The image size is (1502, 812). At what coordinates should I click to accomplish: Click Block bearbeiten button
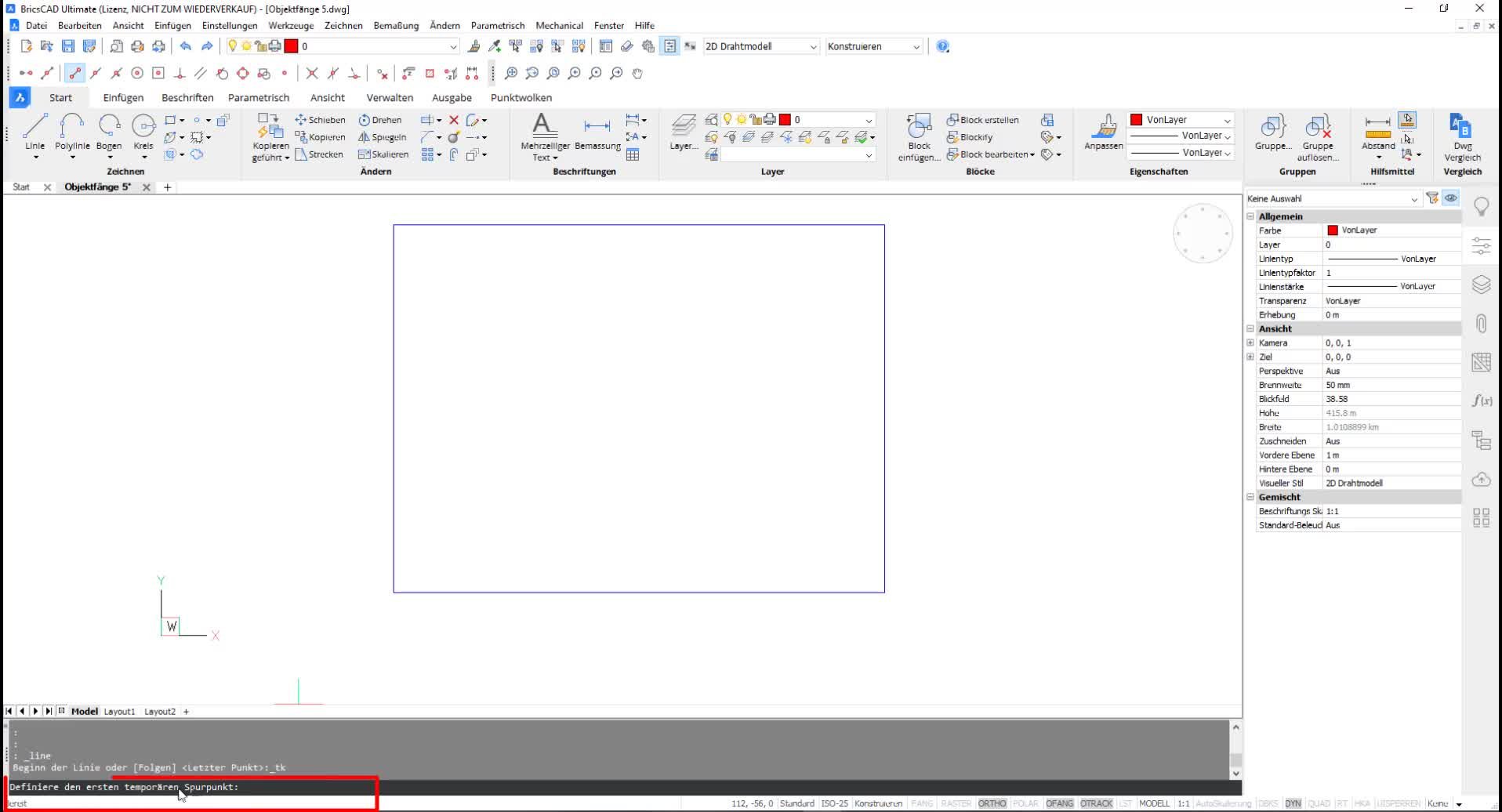[990, 154]
